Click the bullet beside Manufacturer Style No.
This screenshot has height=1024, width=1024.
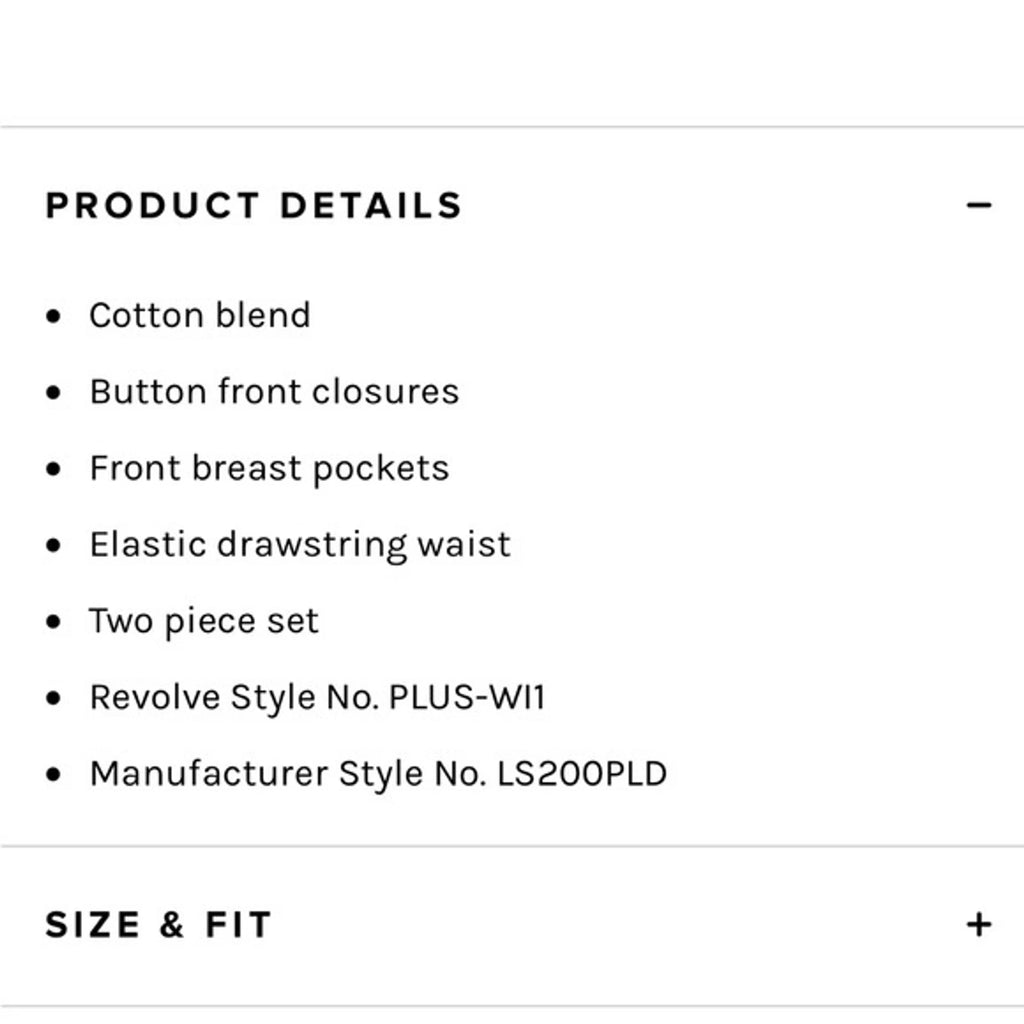click(54, 775)
